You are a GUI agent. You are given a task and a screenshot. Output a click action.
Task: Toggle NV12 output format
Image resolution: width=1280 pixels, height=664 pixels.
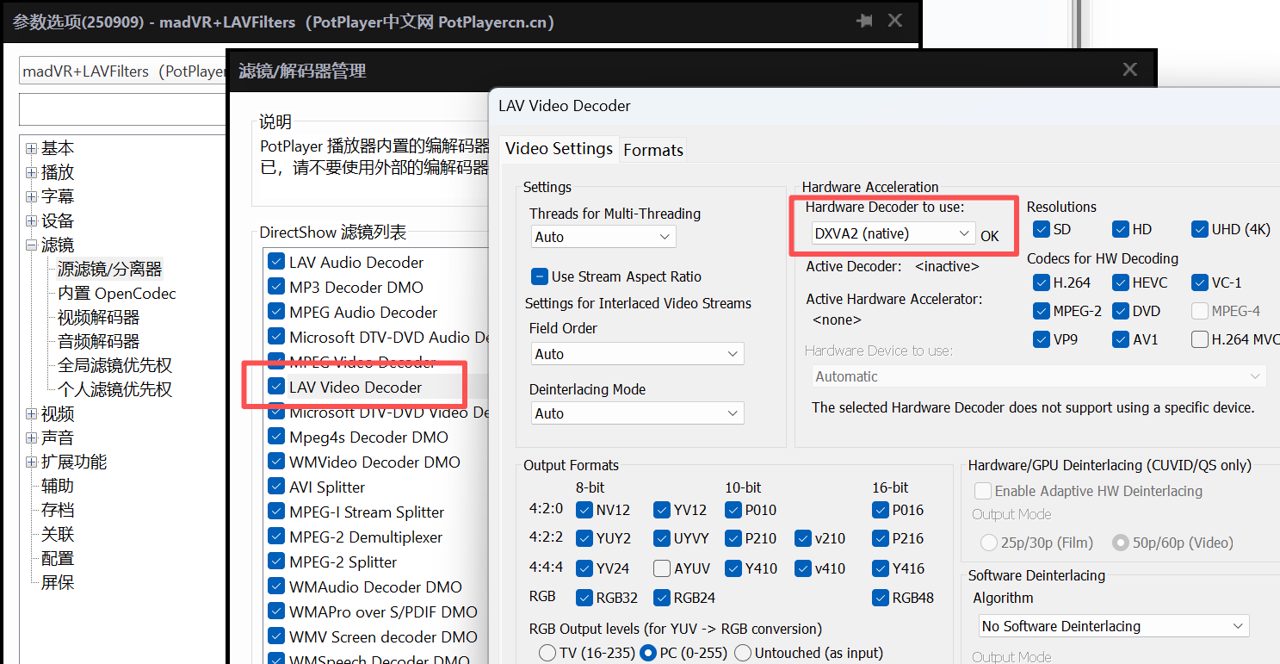(x=585, y=510)
